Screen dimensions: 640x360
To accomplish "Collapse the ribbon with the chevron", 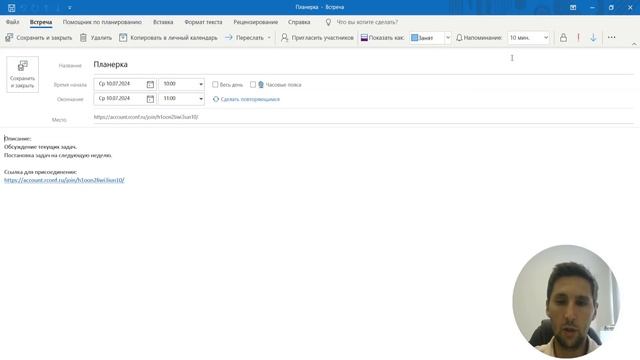I will (634, 44).
